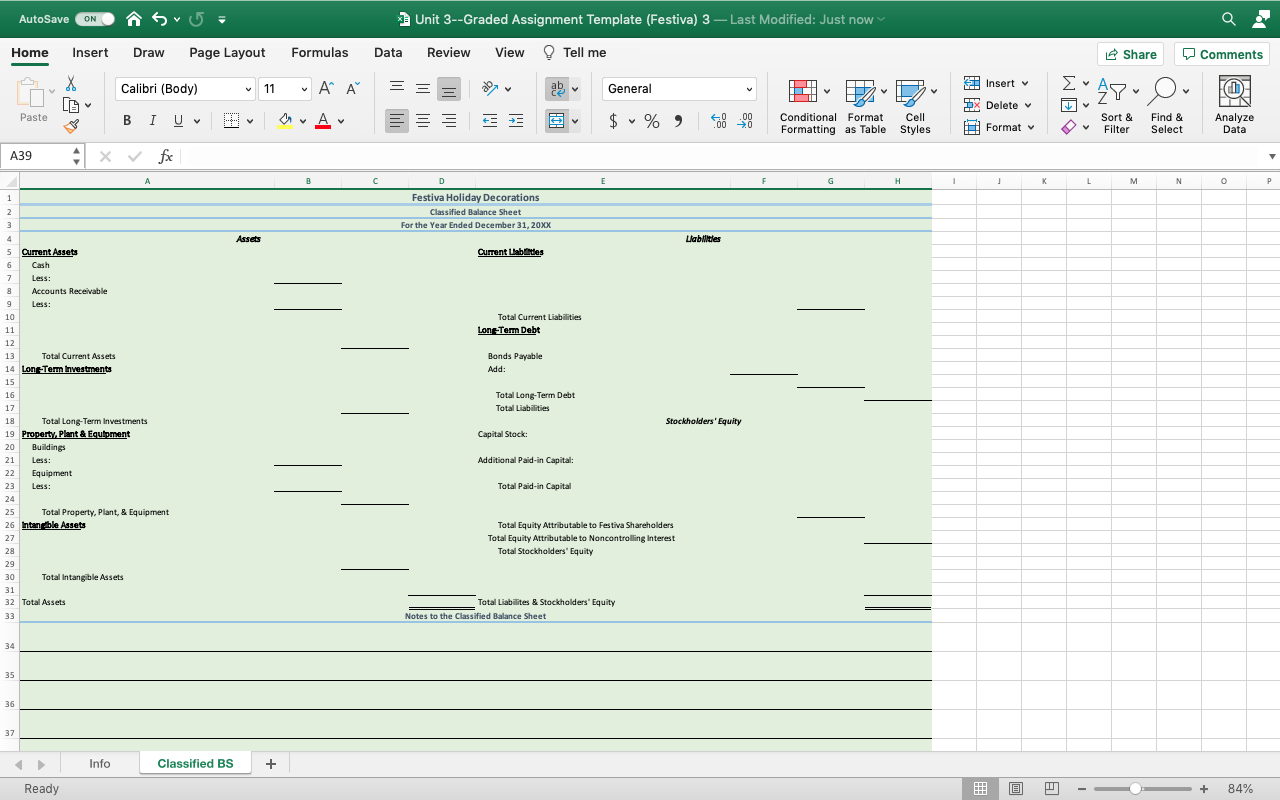Cut selection with scissors icon
The height and width of the screenshot is (800, 1280).
tap(71, 84)
